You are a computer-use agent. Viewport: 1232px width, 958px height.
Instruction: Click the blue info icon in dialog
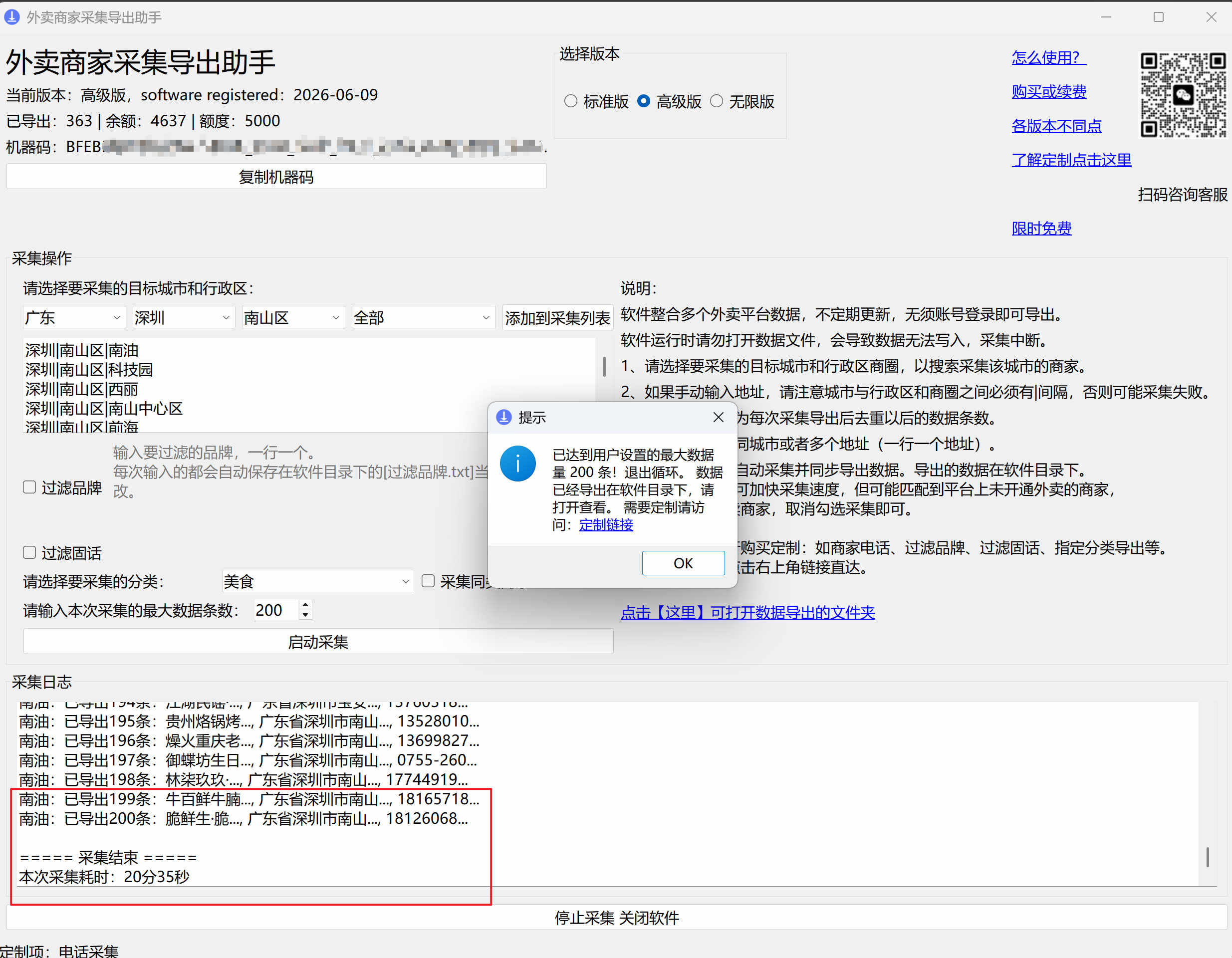517,463
